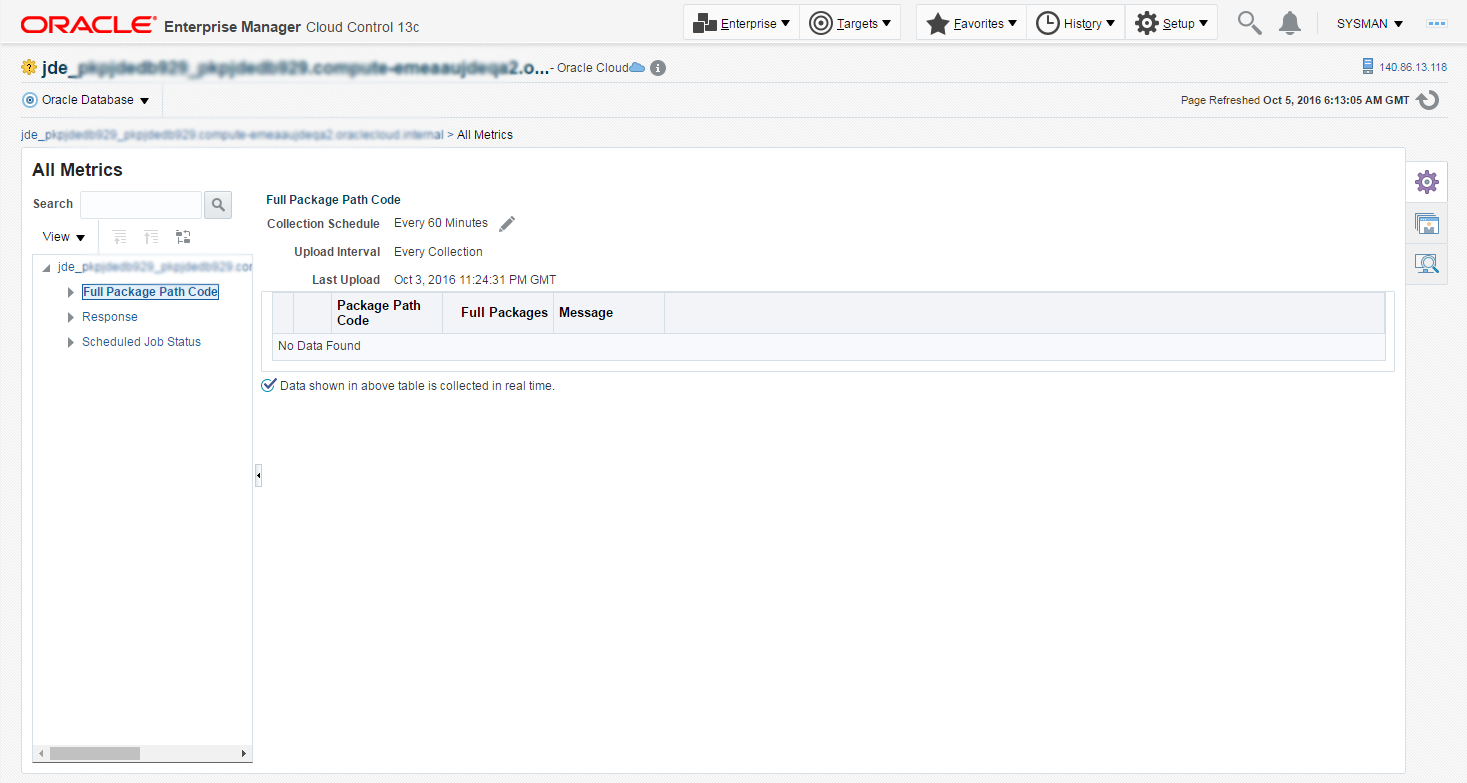Select the Response metric in the tree
The height and width of the screenshot is (783, 1467).
tap(110, 317)
